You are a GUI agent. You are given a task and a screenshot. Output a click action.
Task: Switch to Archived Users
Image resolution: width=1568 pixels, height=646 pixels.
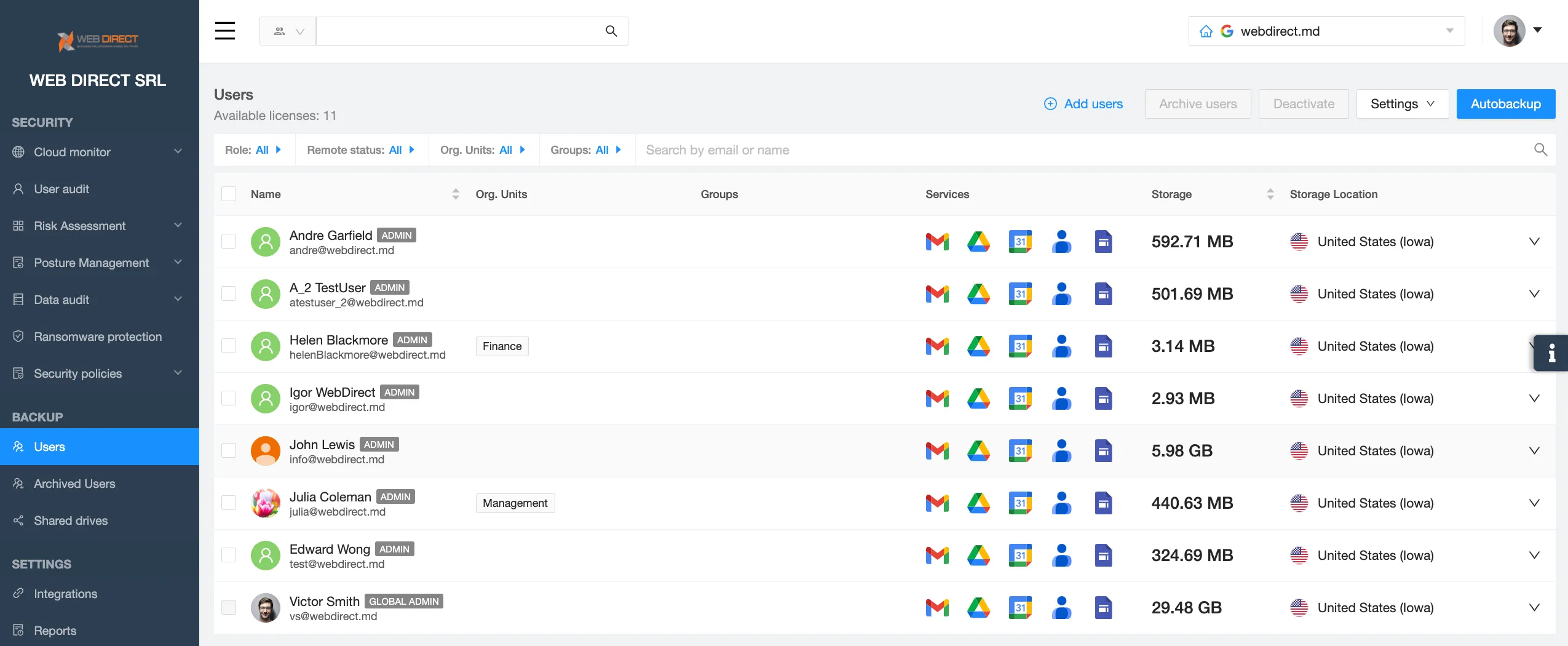tap(74, 484)
